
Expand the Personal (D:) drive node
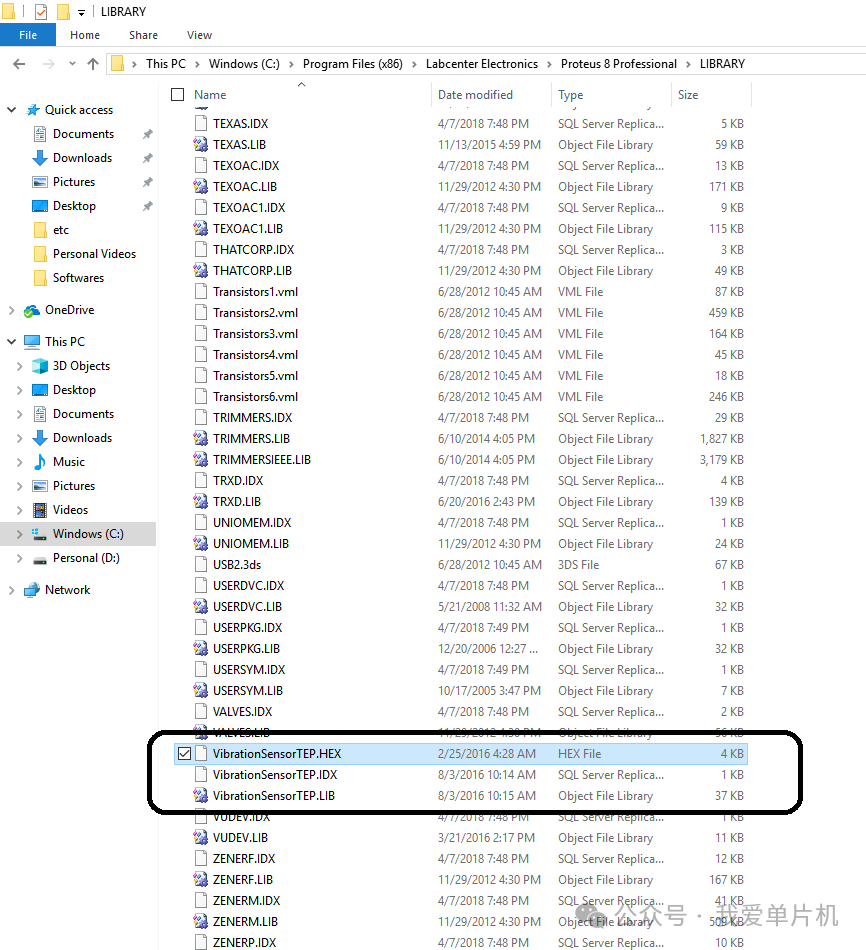pyautogui.click(x=19, y=558)
